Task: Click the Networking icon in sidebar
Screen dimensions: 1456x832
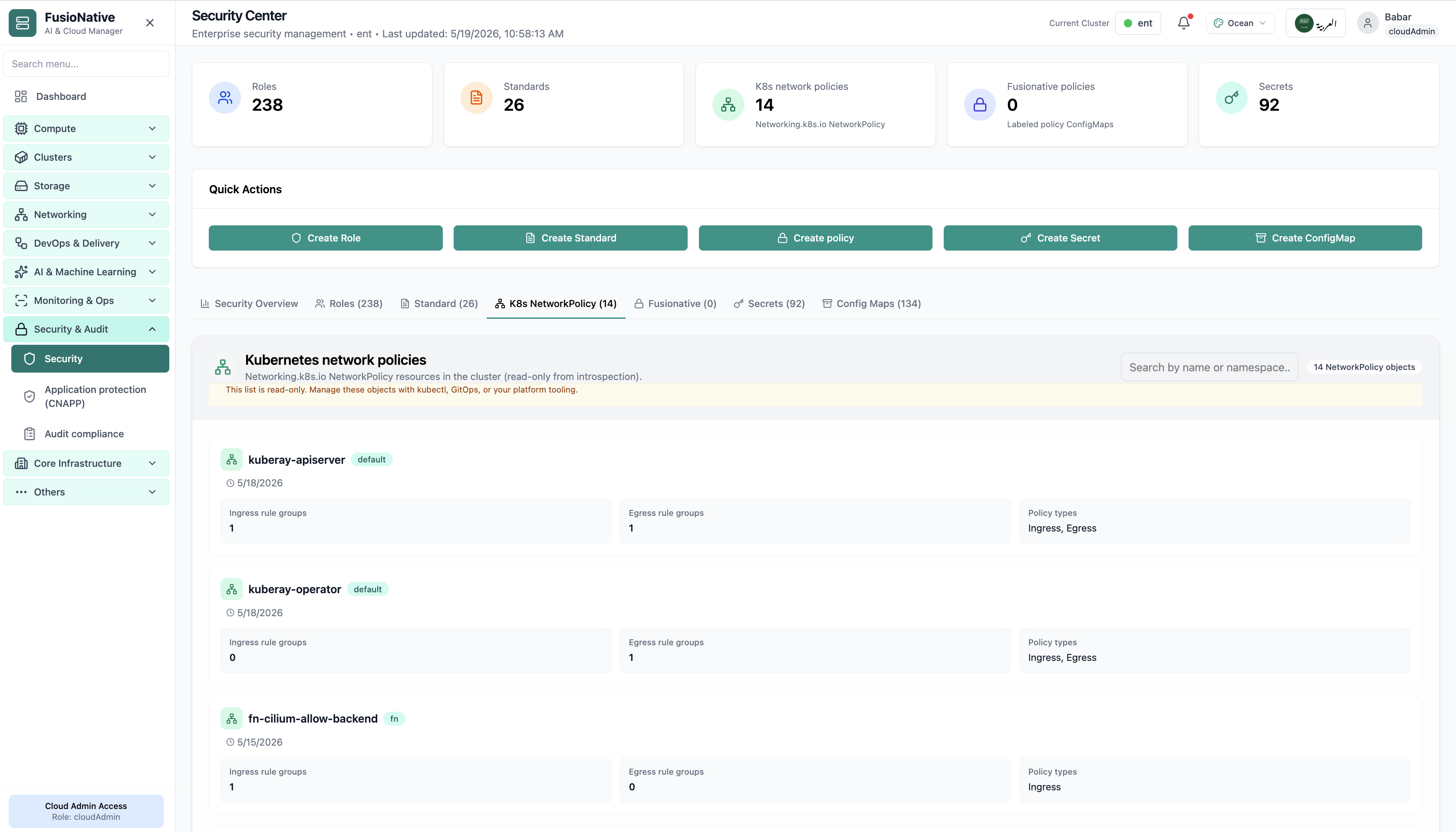Action: click(21, 214)
